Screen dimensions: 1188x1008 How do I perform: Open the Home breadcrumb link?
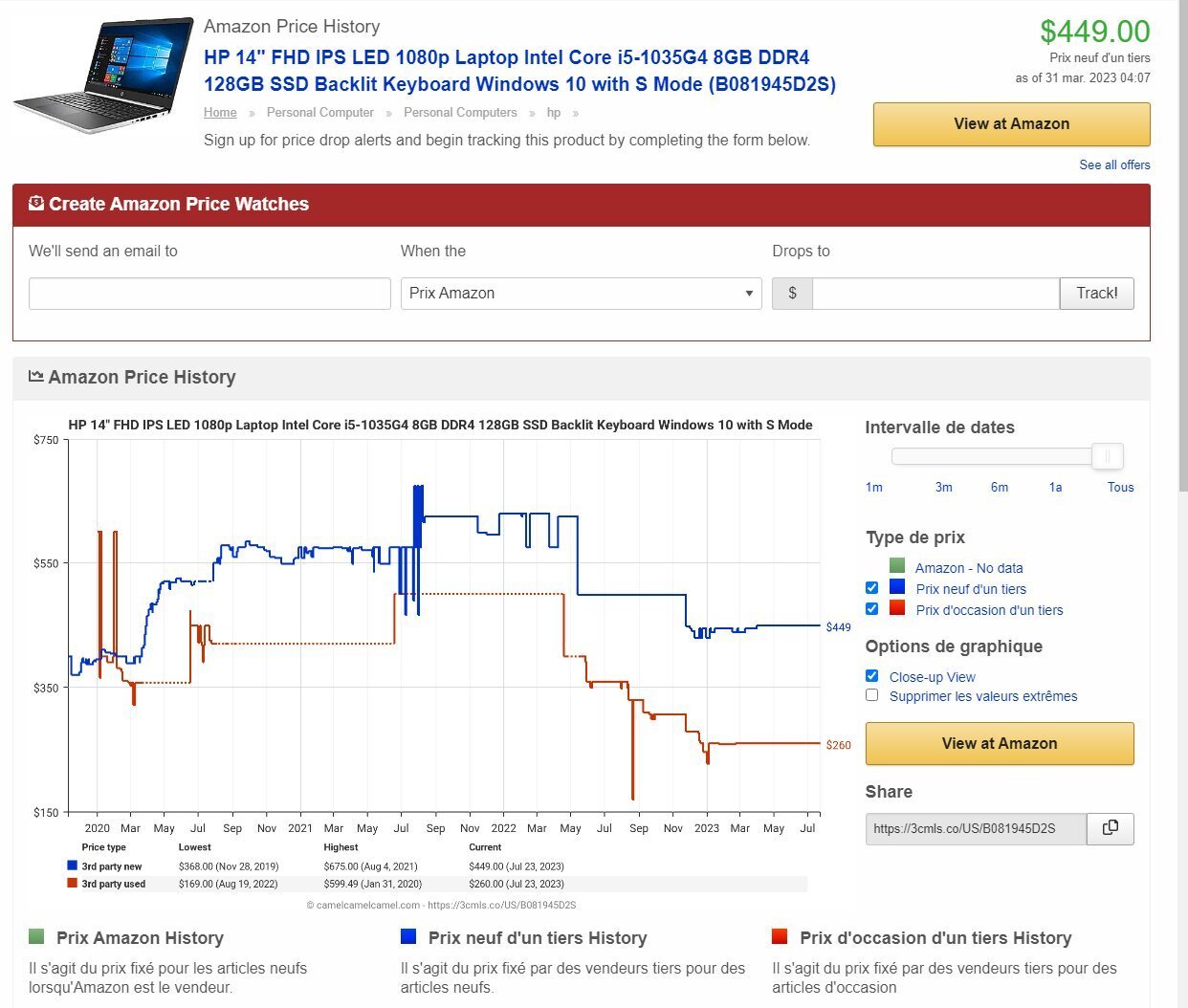[220, 112]
